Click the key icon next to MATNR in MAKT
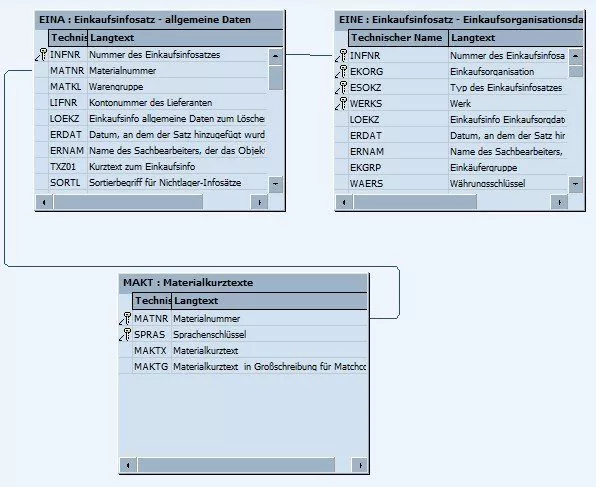 (125, 319)
